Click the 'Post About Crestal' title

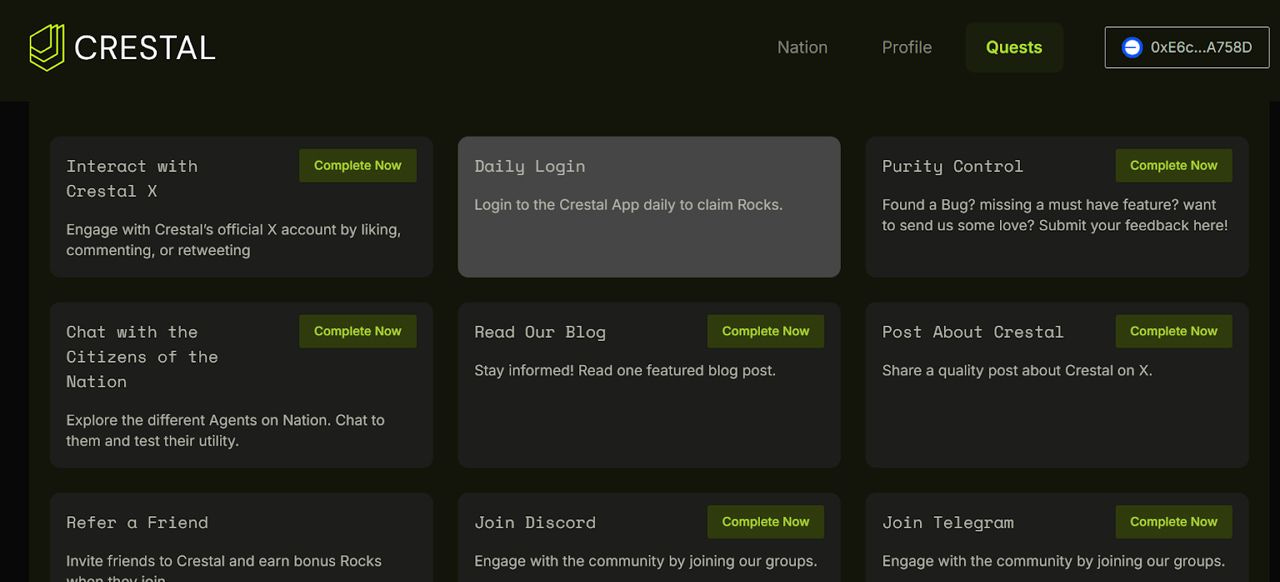coord(973,332)
